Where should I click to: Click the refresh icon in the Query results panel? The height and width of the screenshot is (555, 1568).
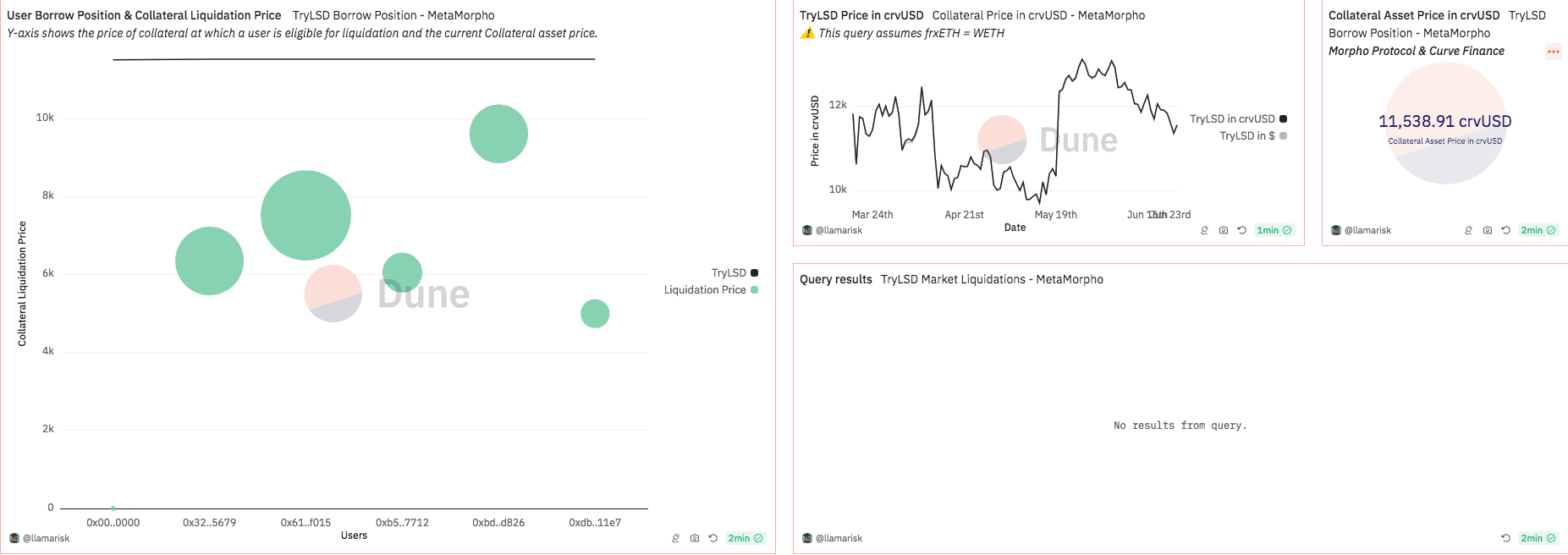point(1505,538)
